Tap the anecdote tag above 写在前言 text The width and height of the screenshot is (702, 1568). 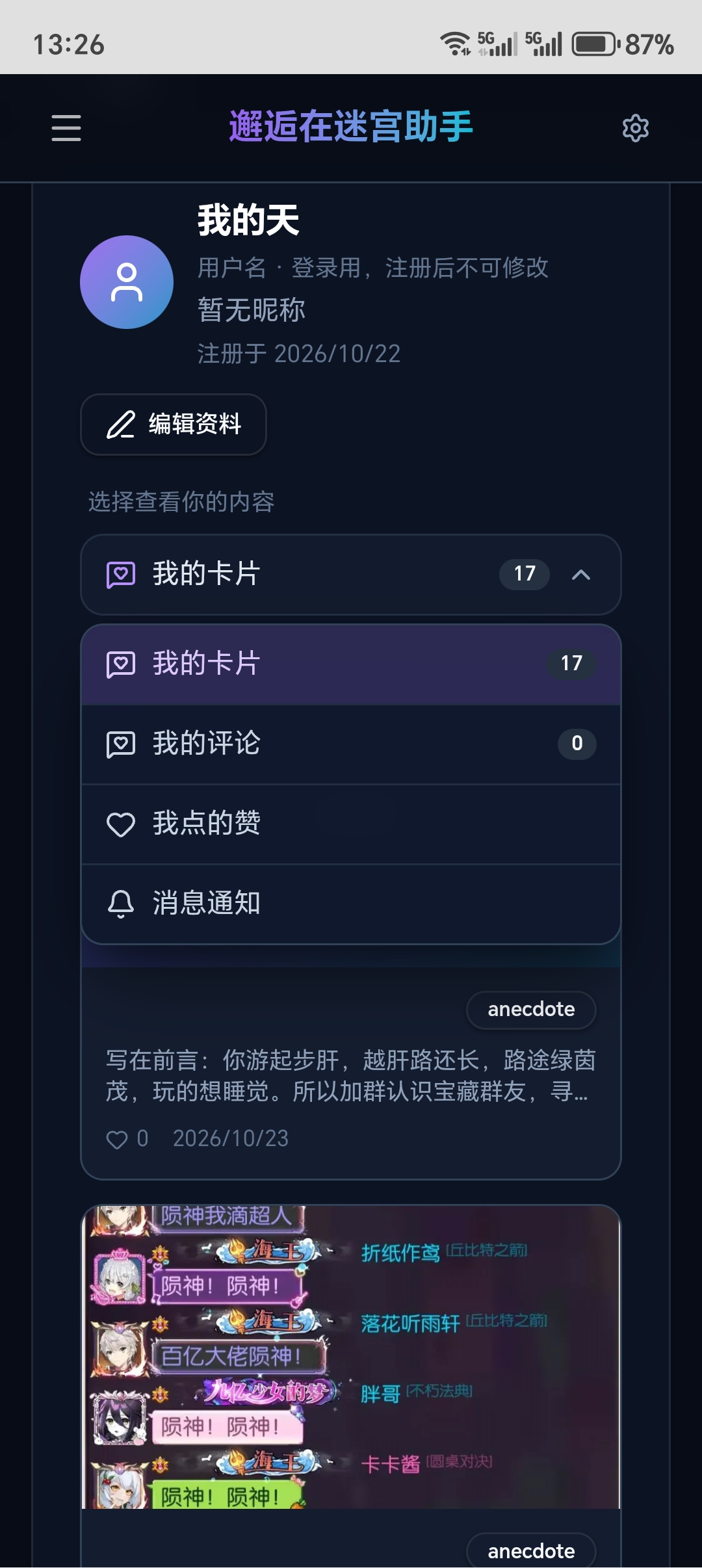(531, 1010)
